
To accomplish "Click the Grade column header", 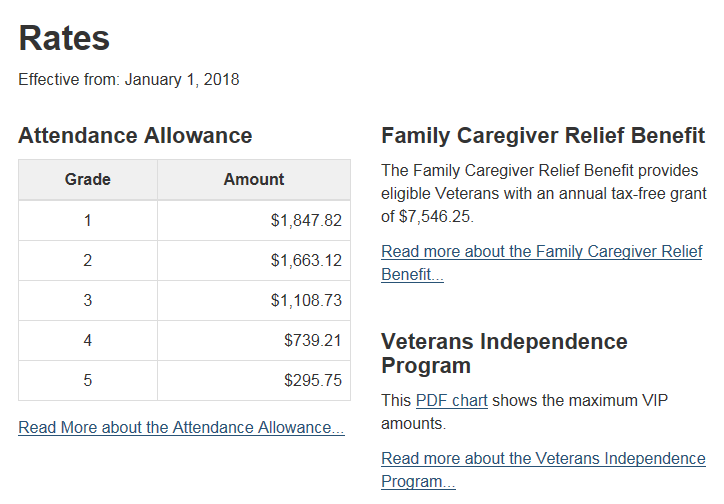I will point(88,180).
